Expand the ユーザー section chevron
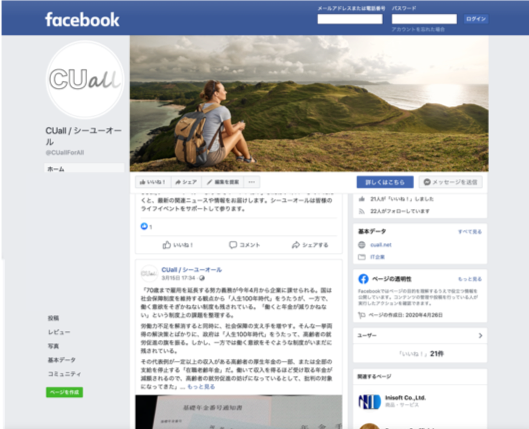The height and width of the screenshot is (429, 529). (480, 336)
